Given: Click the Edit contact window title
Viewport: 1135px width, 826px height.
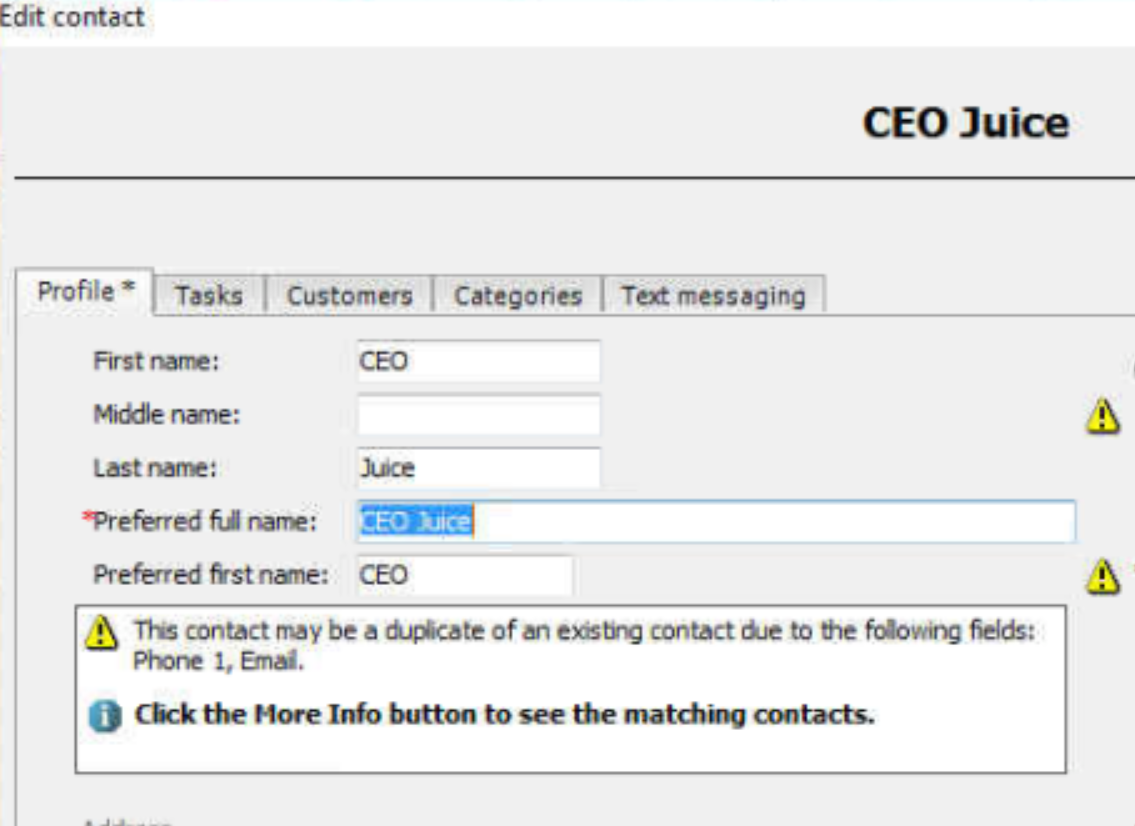Looking at the screenshot, I should pos(72,16).
